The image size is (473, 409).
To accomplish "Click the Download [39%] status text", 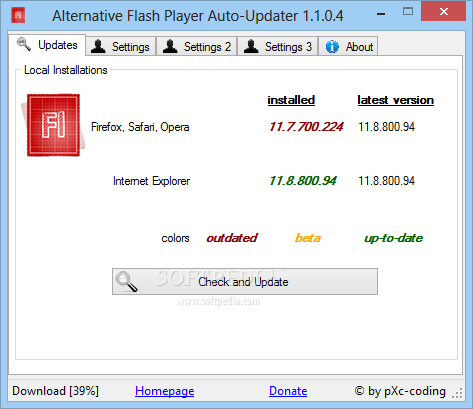I will [x=55, y=391].
